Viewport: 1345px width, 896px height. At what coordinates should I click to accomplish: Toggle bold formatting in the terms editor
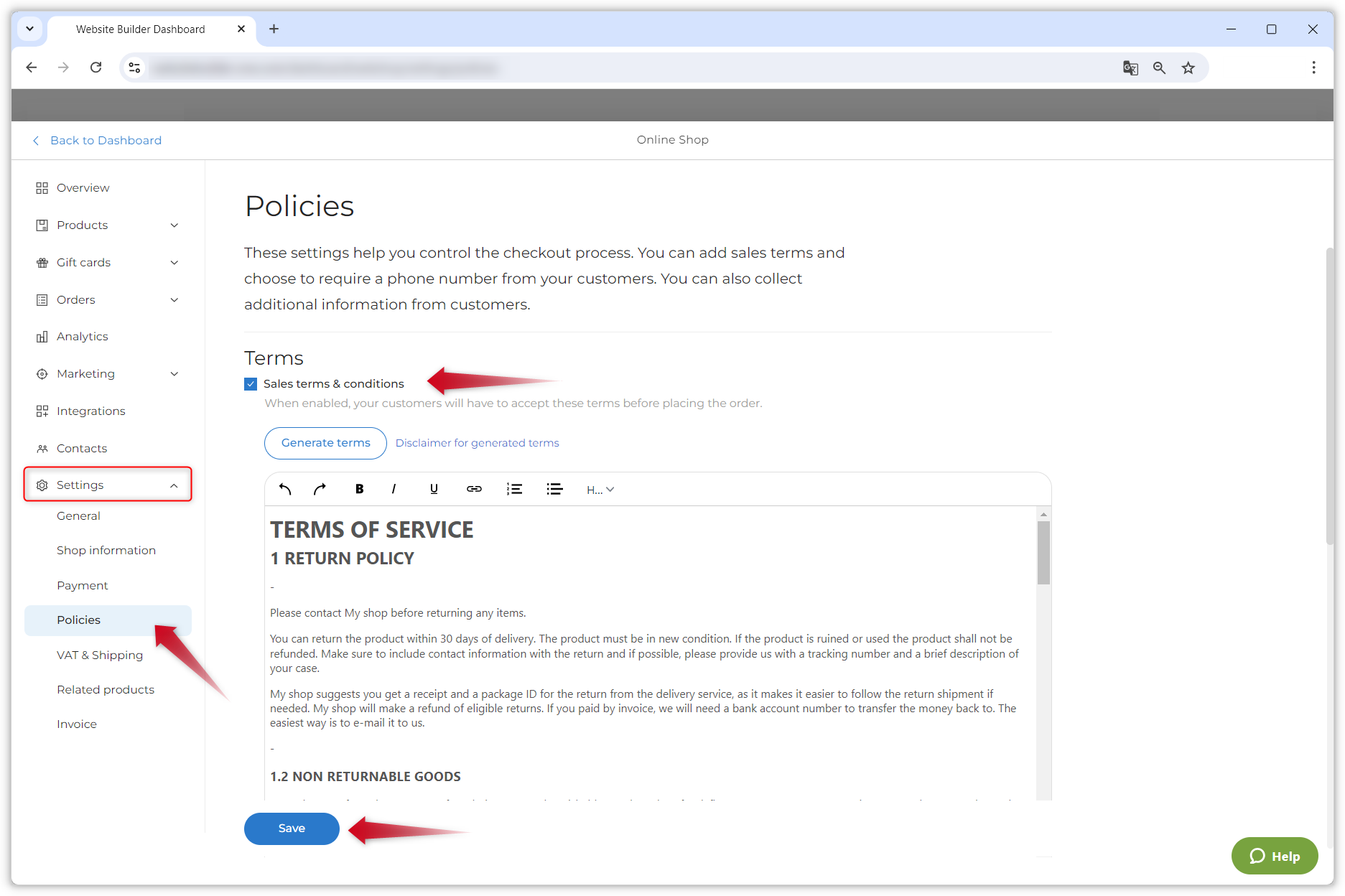click(359, 489)
